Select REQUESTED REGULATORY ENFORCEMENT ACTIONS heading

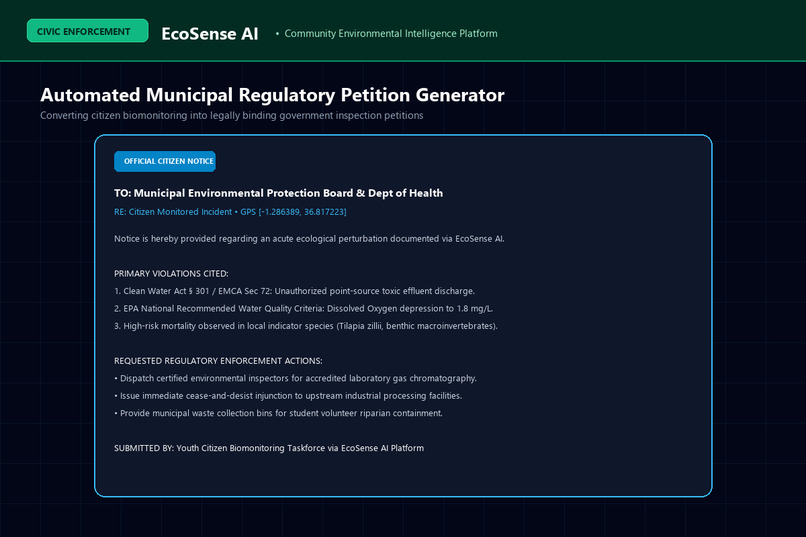pos(218,361)
